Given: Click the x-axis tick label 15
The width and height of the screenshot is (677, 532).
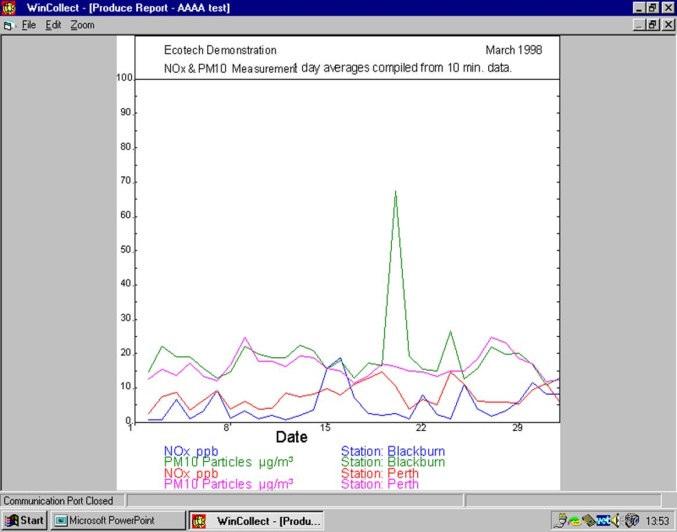Looking at the screenshot, I should click(x=325, y=428).
